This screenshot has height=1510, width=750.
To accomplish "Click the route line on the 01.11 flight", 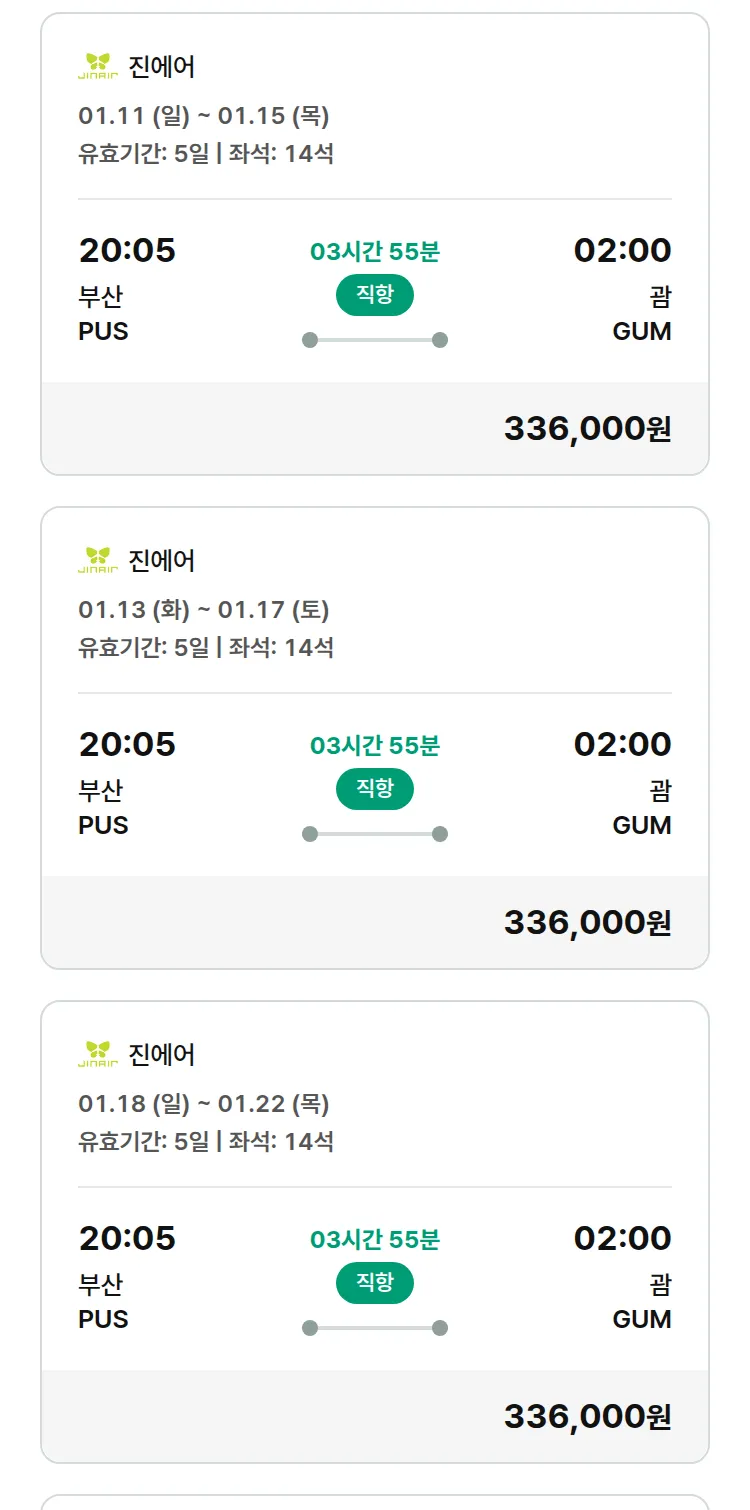I will pos(374,340).
